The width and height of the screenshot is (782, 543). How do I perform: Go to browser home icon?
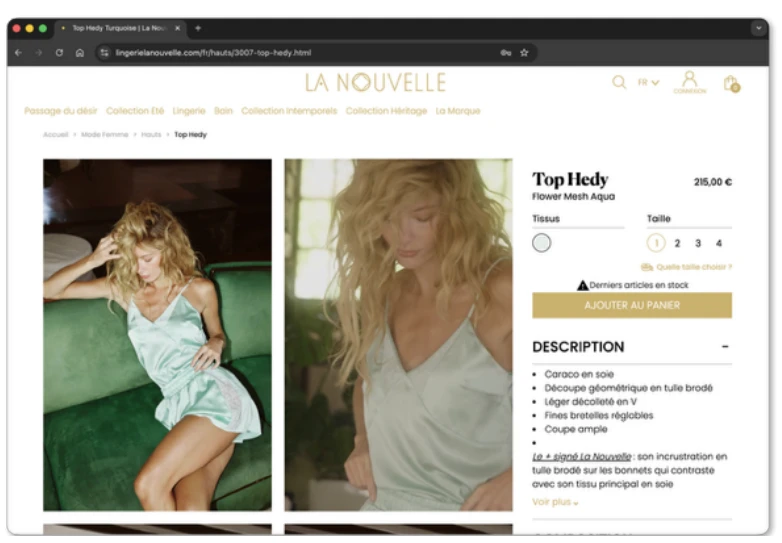click(x=80, y=52)
